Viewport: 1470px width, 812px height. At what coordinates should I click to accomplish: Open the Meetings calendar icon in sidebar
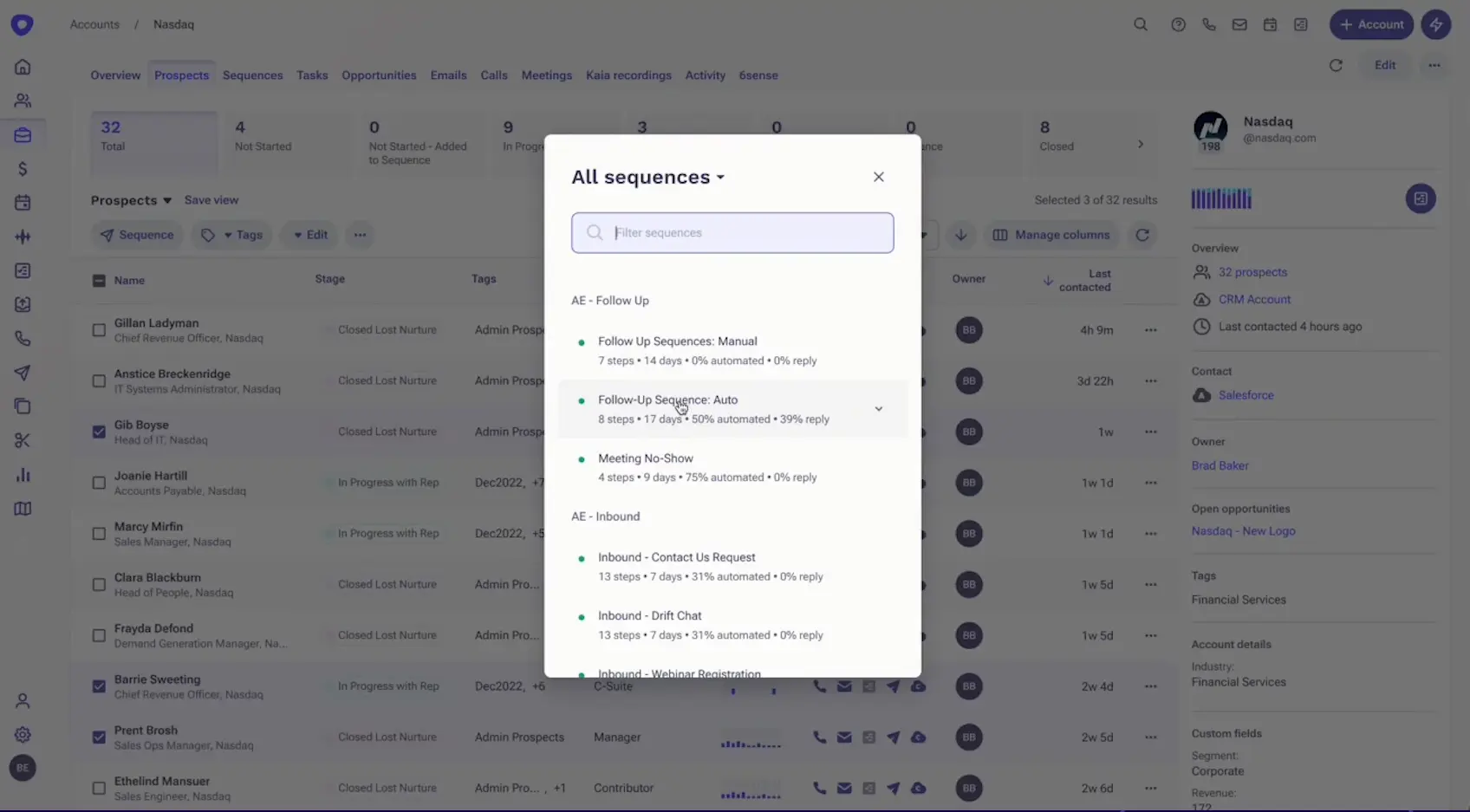click(x=23, y=203)
